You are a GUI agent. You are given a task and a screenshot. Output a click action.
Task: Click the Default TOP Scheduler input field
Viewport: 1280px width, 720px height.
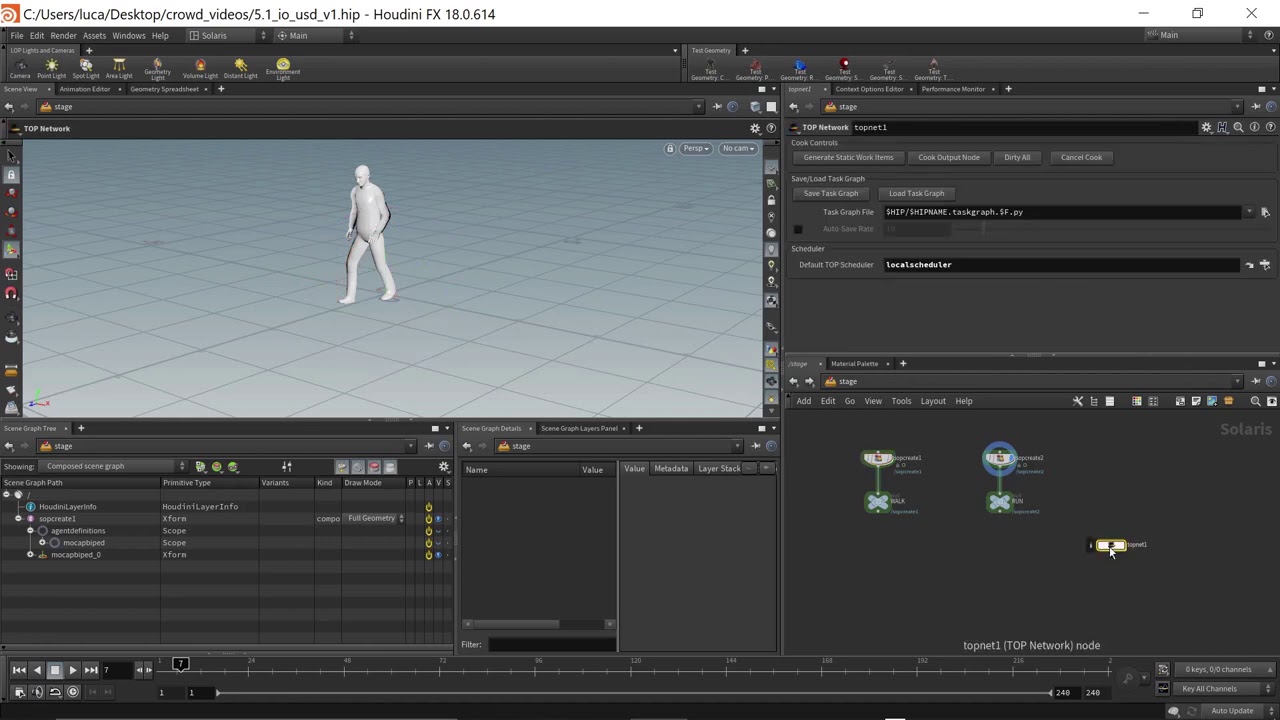(1060, 265)
